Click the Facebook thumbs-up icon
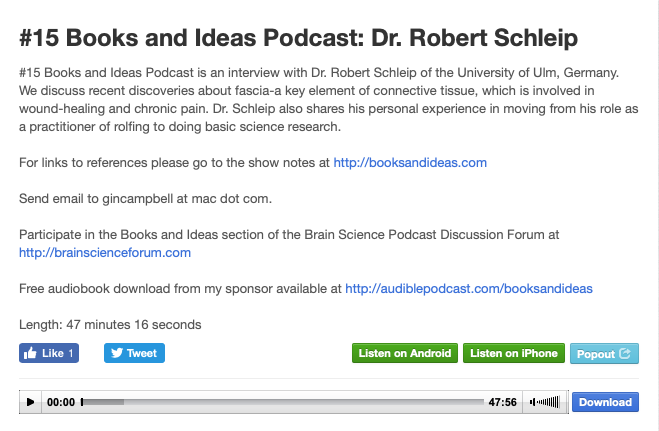659x431 pixels. click(30, 353)
